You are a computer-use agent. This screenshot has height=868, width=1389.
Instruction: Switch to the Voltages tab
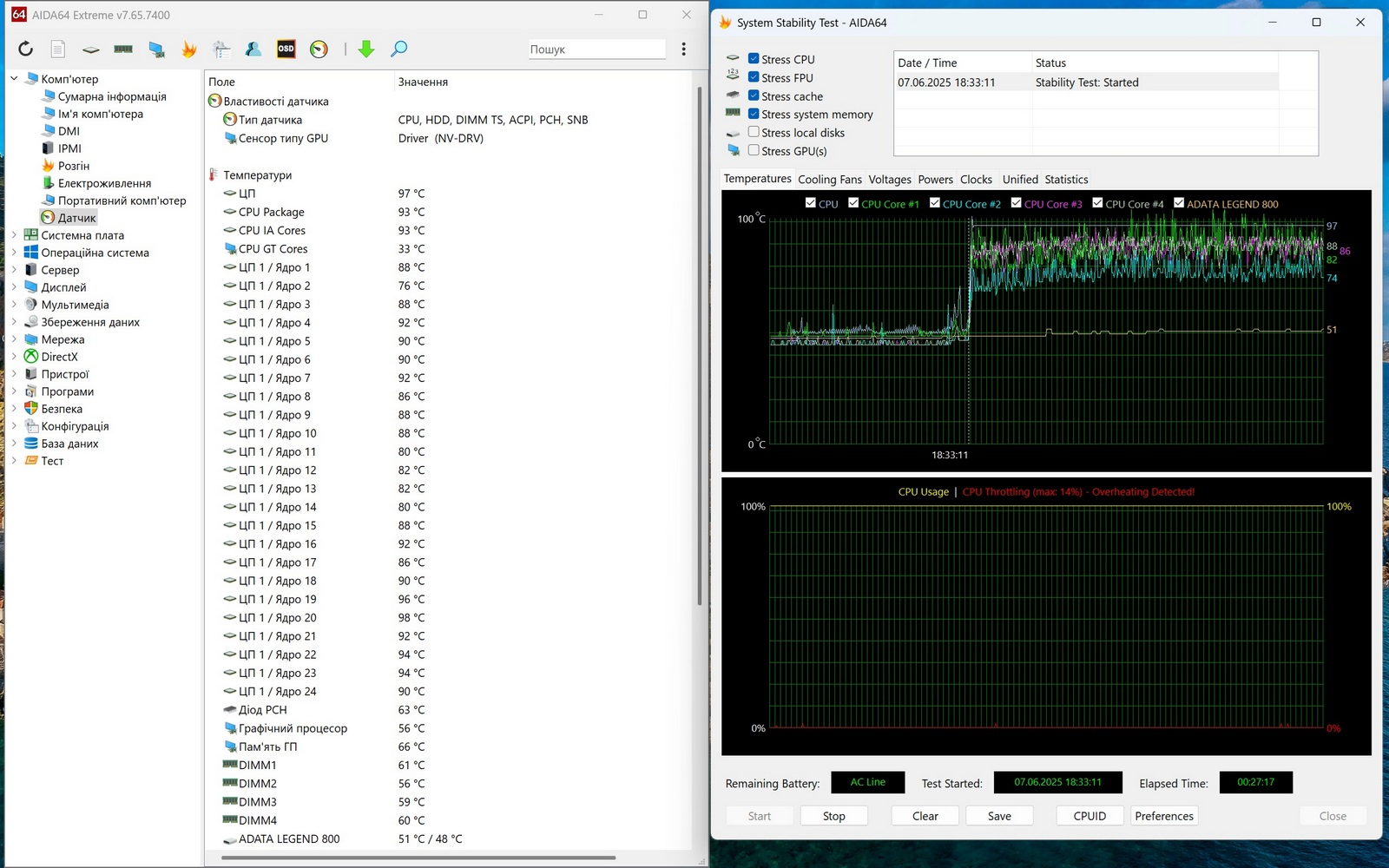[x=890, y=180]
